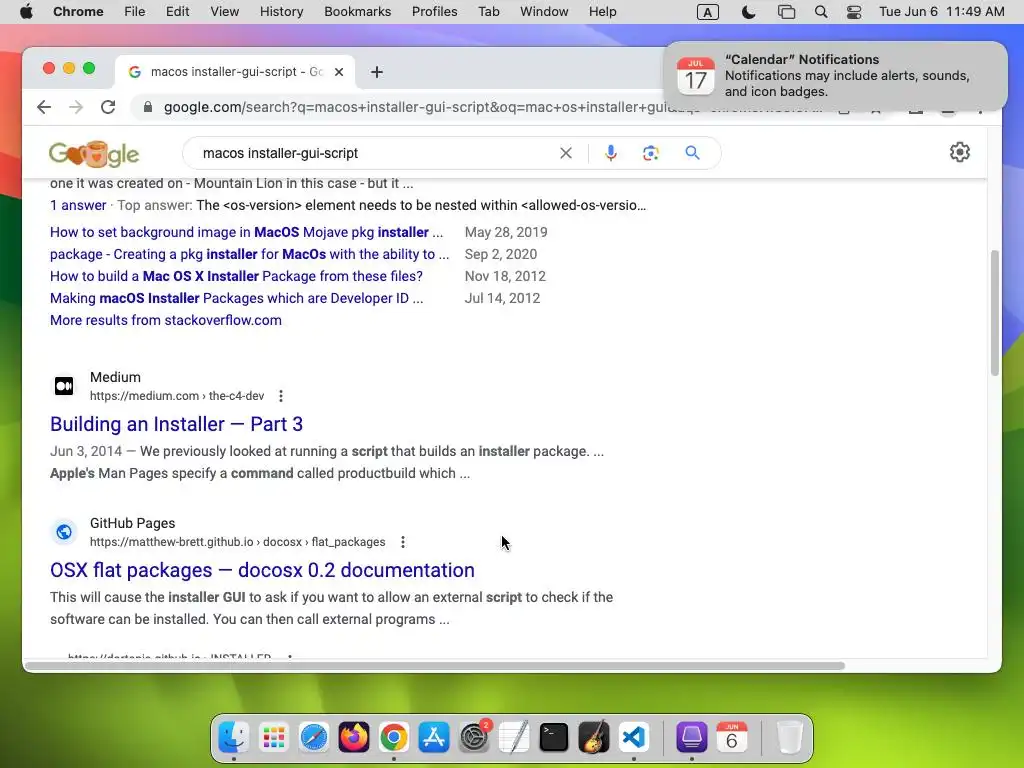The image size is (1024, 768).
Task: Open a new tab with the plus button
Action: 377,72
